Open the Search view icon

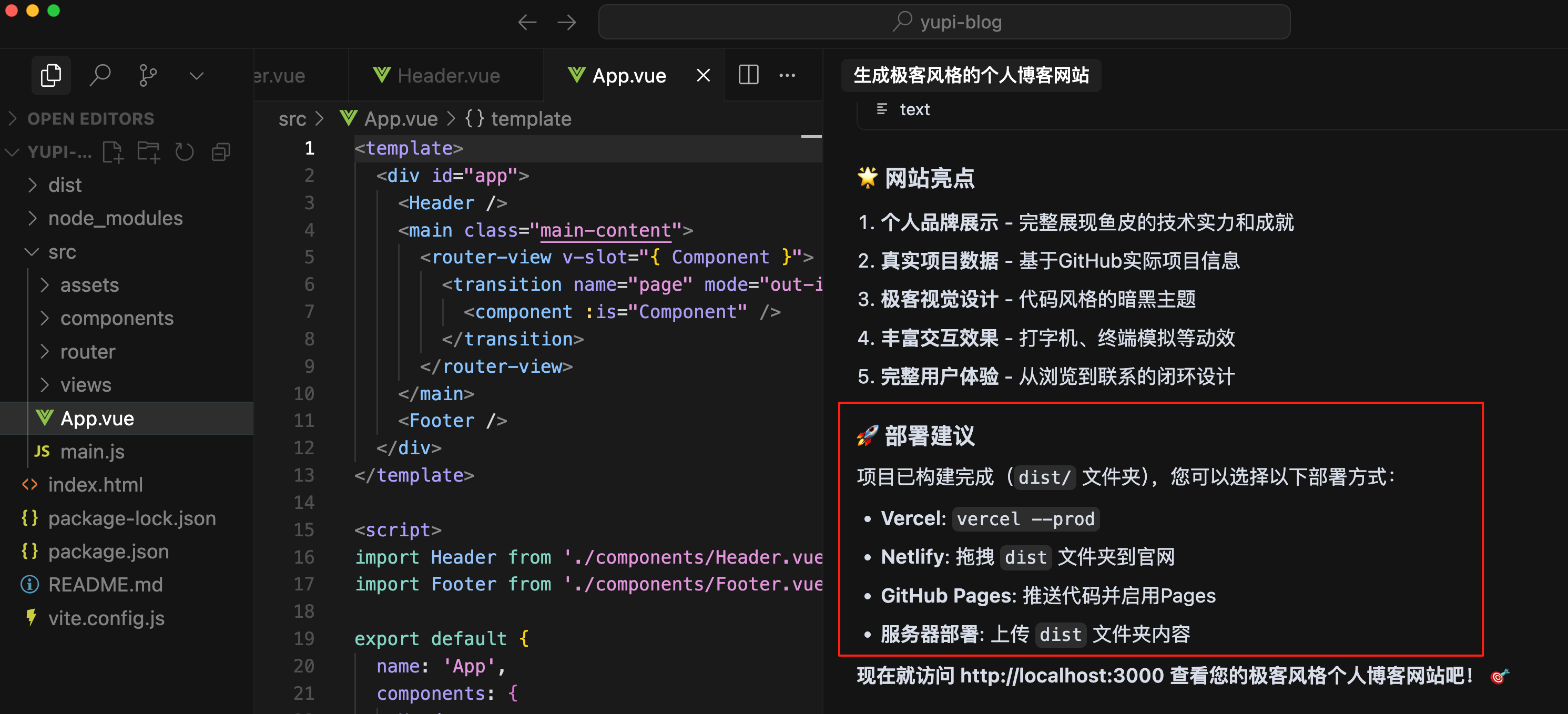[x=100, y=76]
